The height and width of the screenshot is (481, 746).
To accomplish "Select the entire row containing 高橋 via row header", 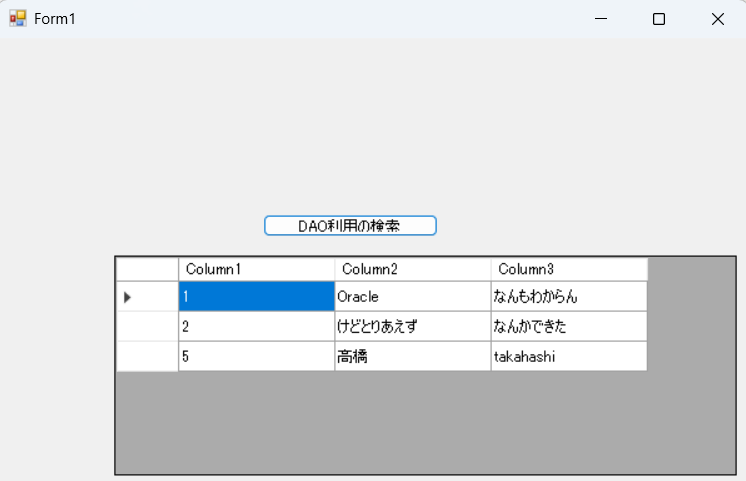I will coord(147,356).
